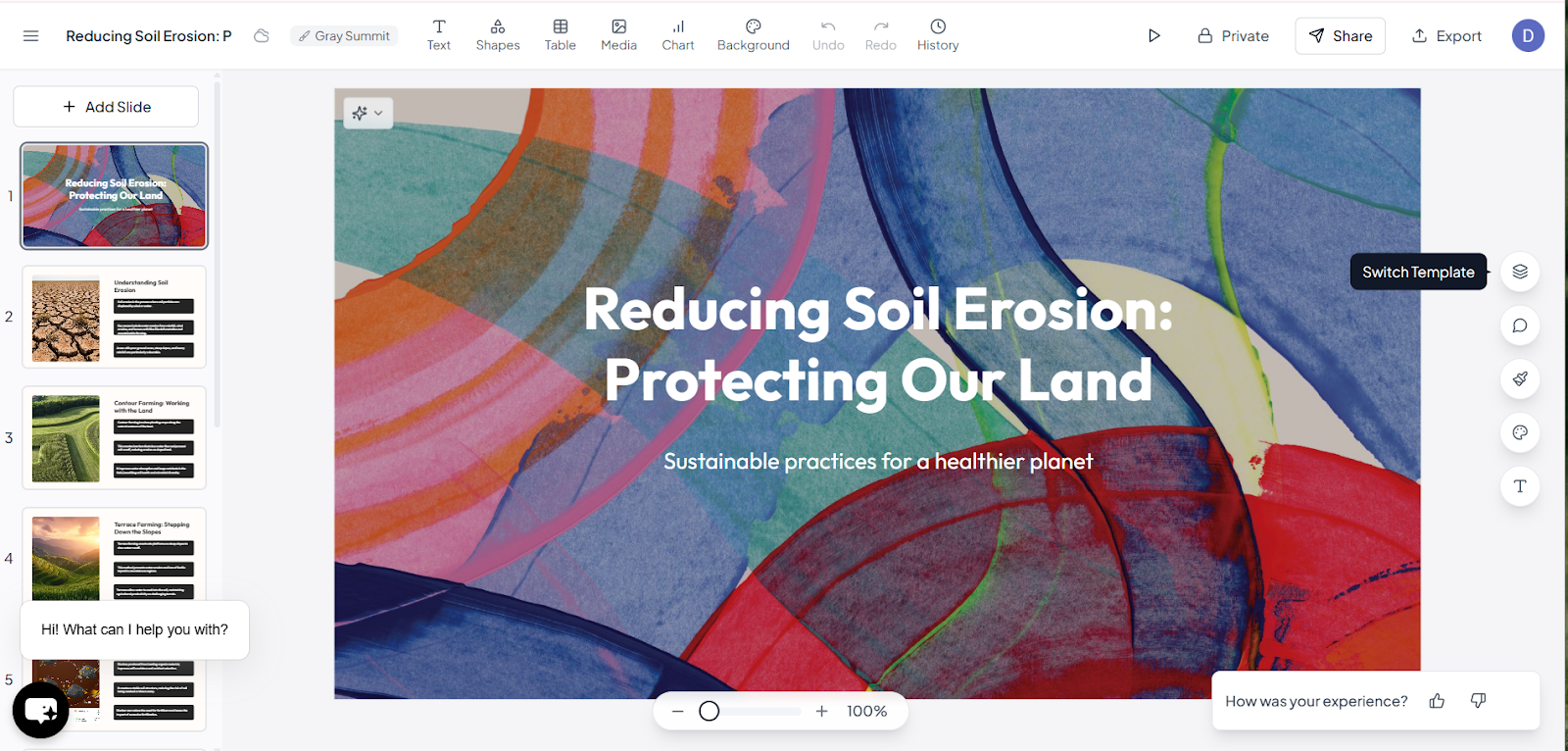Click the zoom out minus button
This screenshot has height=751, width=1568.
(677, 711)
